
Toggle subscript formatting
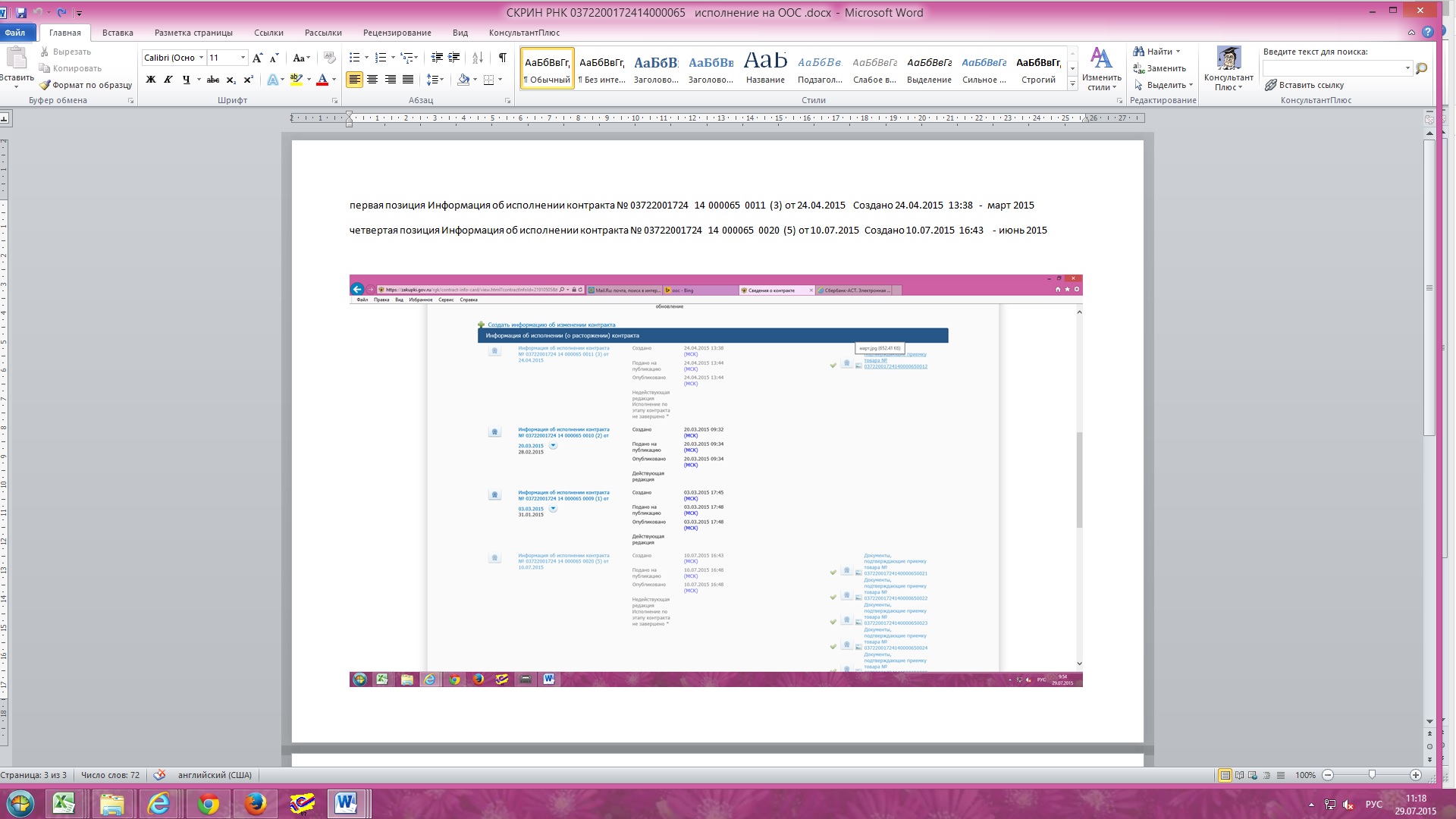(x=231, y=80)
